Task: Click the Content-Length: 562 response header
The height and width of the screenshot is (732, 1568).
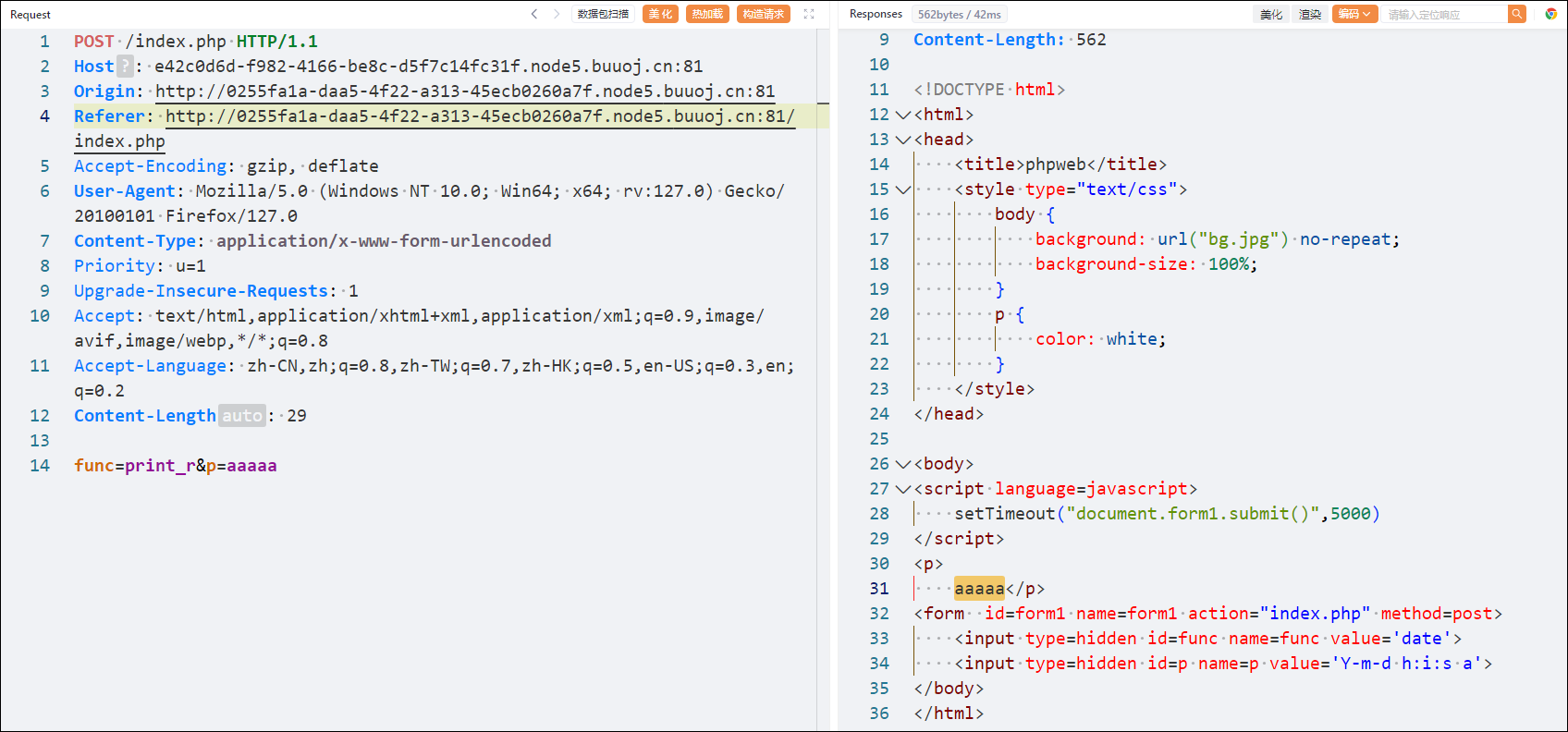Action: (x=1010, y=40)
